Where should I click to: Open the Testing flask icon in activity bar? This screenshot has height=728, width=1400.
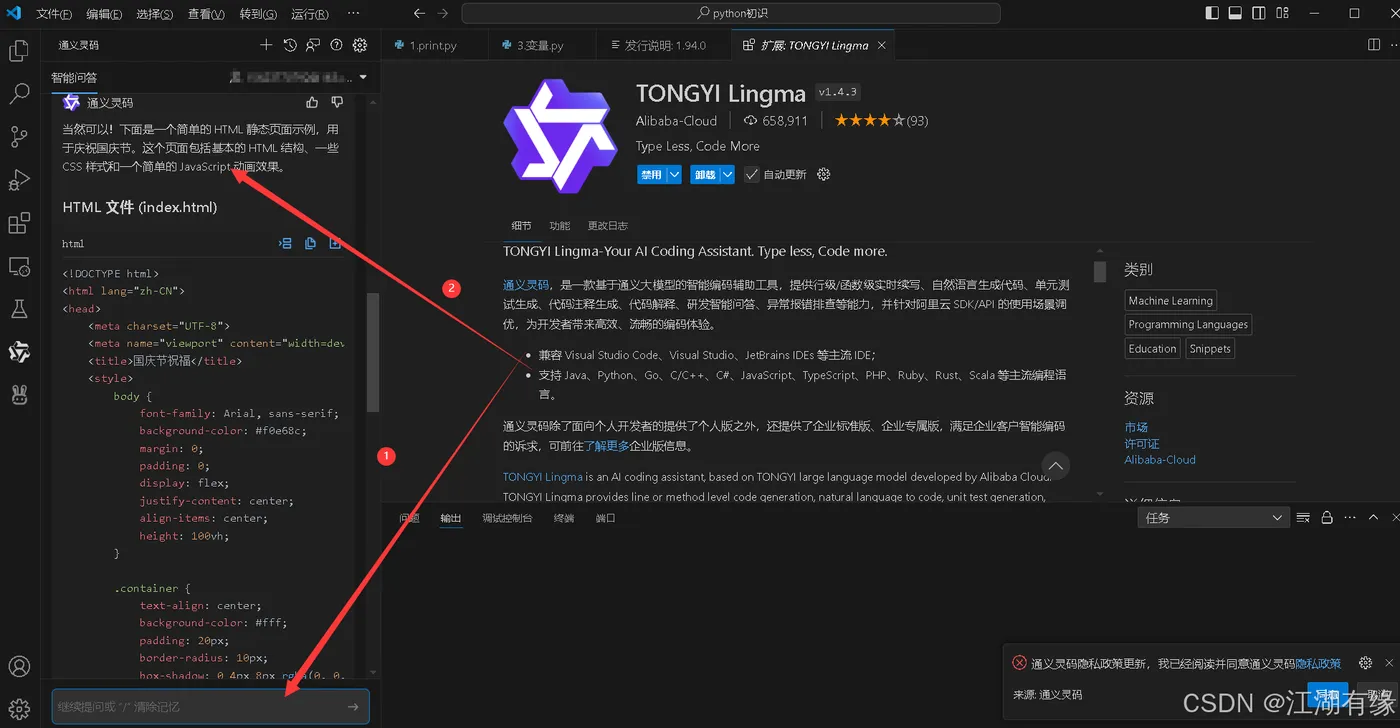pyautogui.click(x=19, y=309)
